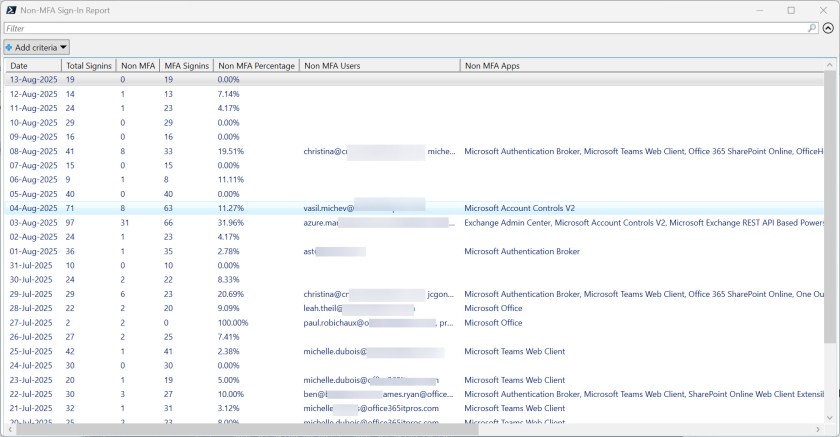Sort by the Total Signins column header
Screen dimensions: 840x437
click(x=89, y=66)
